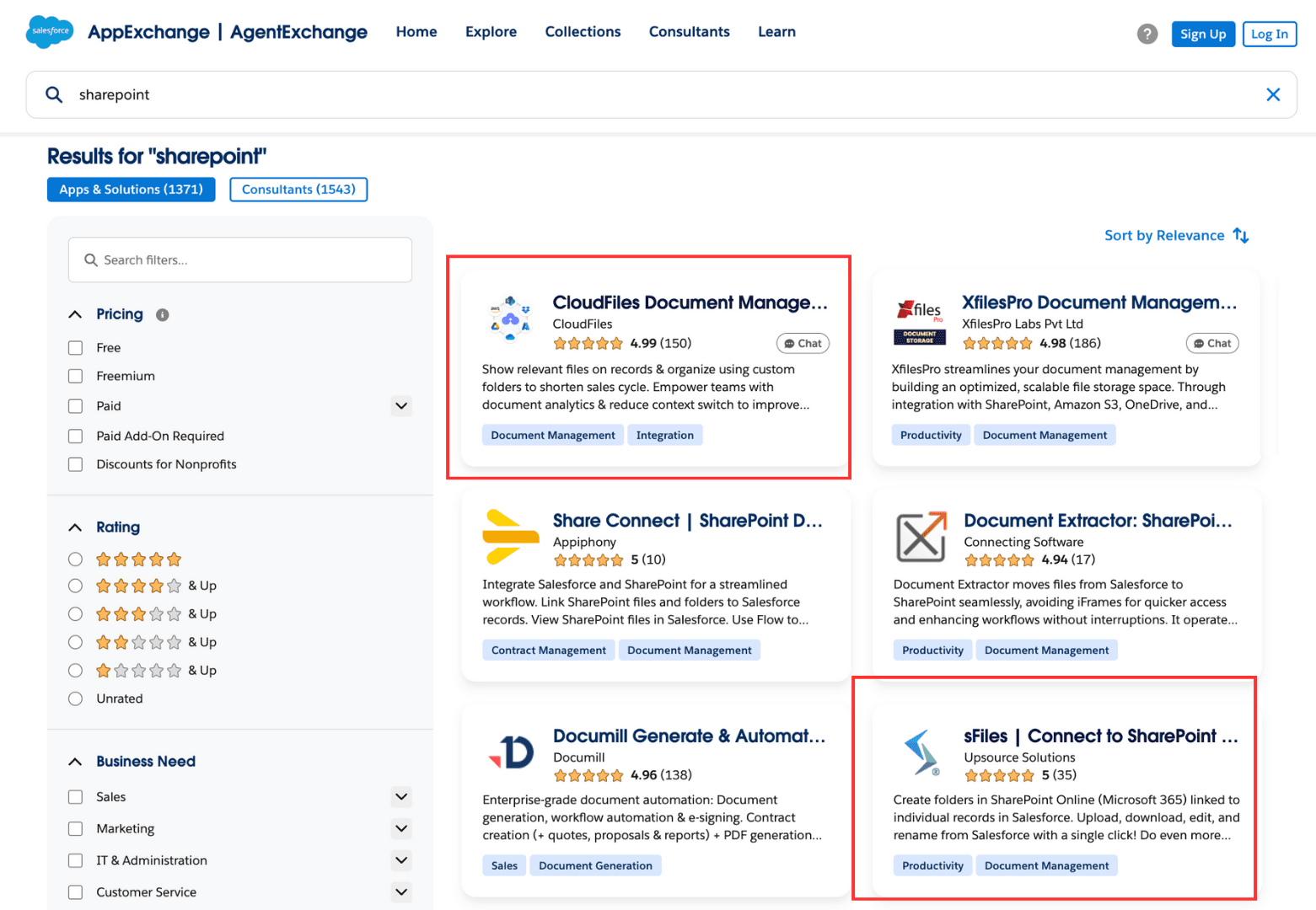1316x910 pixels.
Task: Expand the Paid pricing options
Action: (x=401, y=405)
